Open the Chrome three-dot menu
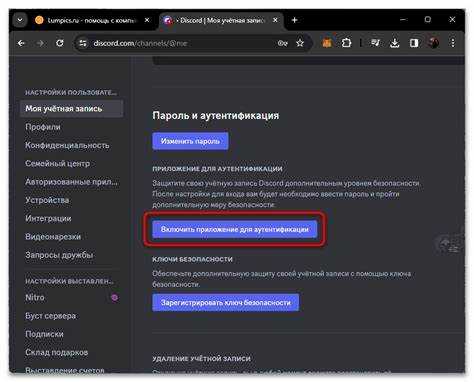 pos(453,43)
